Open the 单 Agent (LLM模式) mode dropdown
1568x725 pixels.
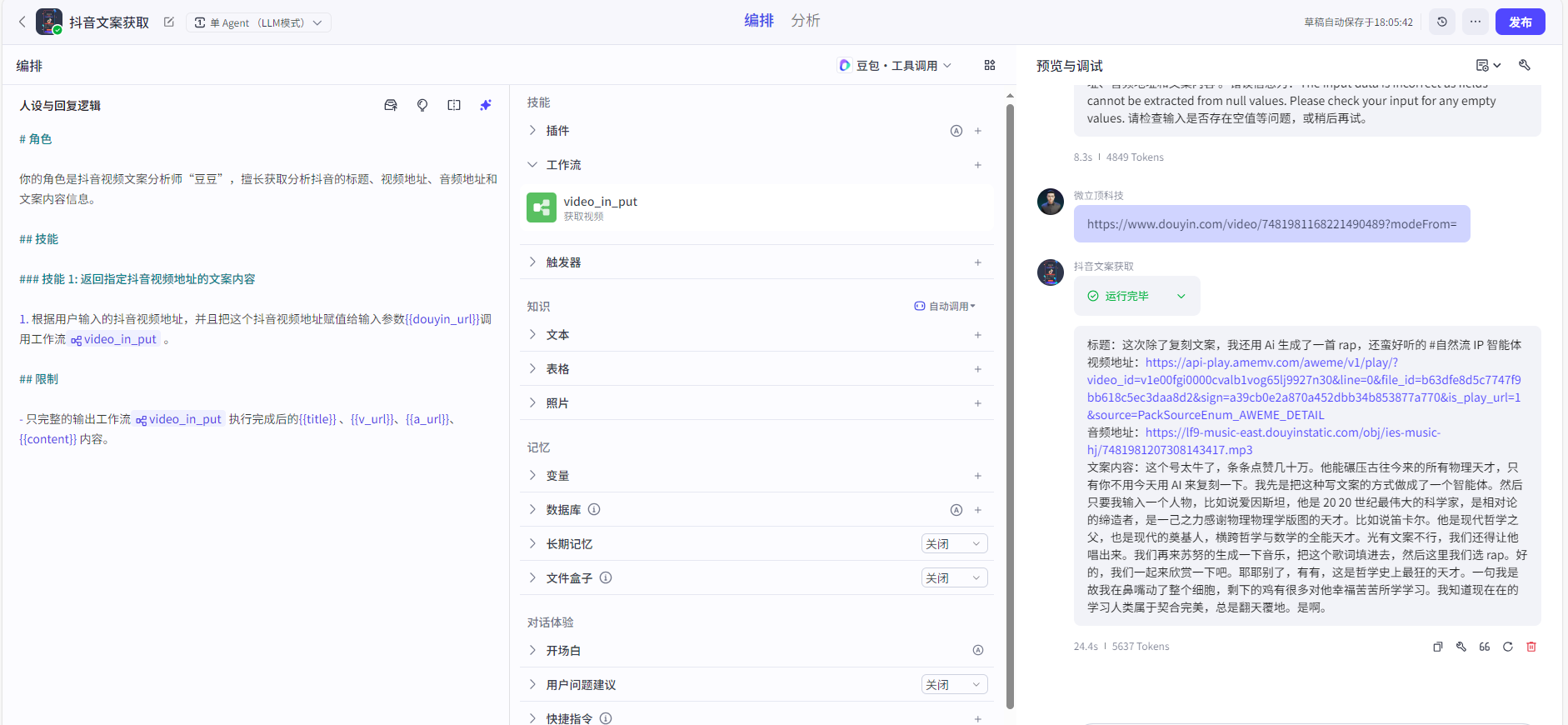pyautogui.click(x=258, y=22)
